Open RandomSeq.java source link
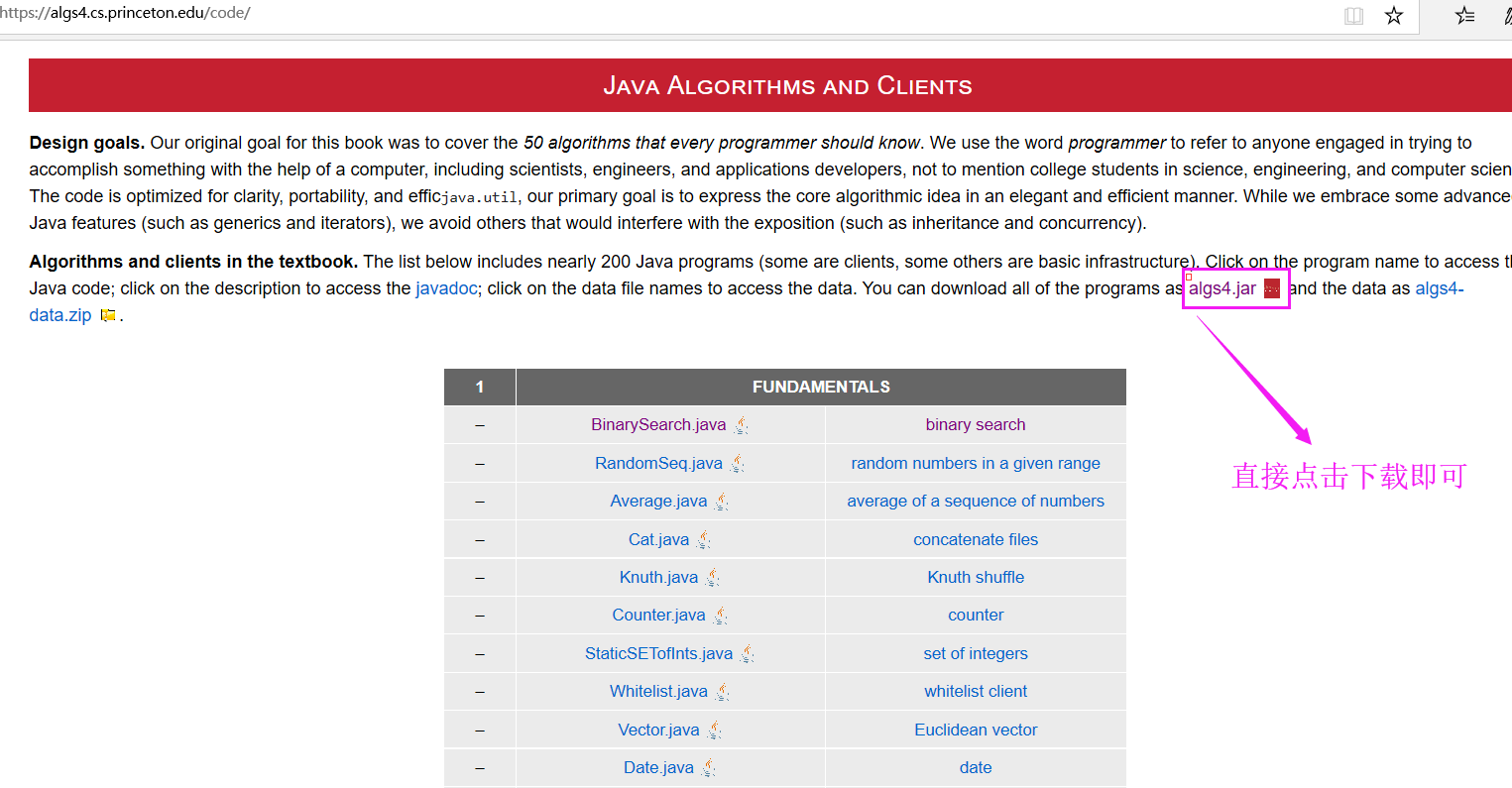The image size is (1512, 788). click(658, 463)
